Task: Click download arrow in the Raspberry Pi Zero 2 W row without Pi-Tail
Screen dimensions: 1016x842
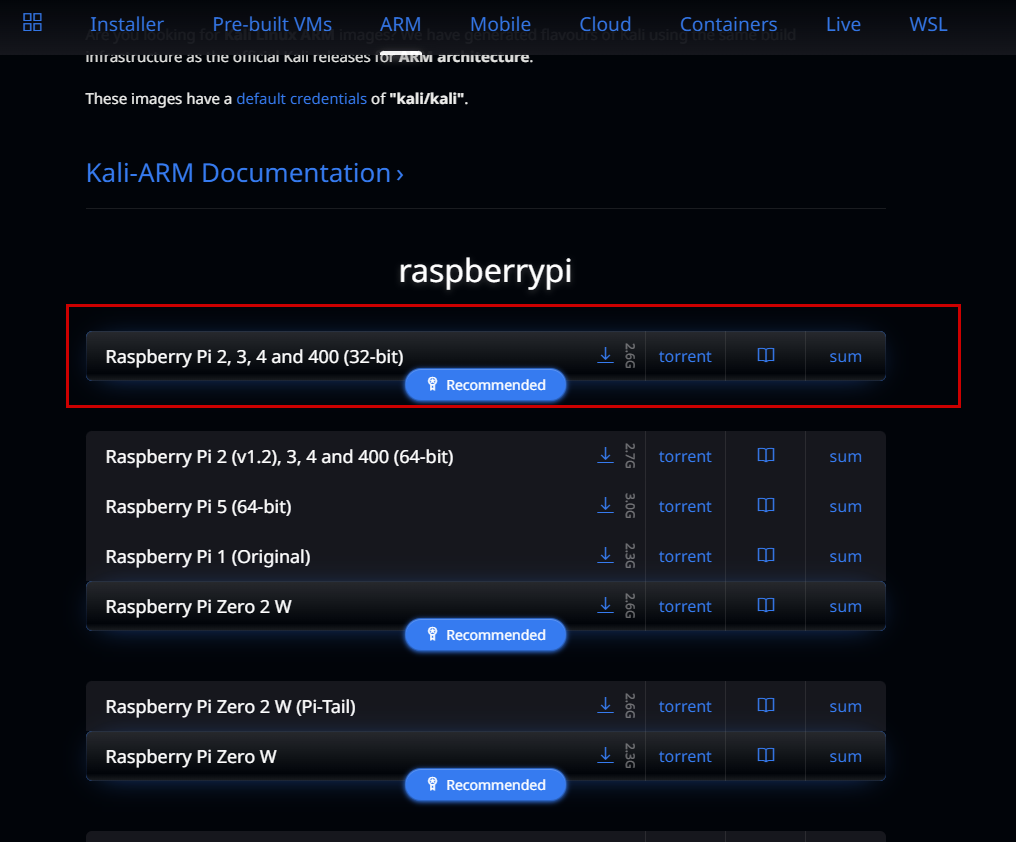Action: click(605, 605)
